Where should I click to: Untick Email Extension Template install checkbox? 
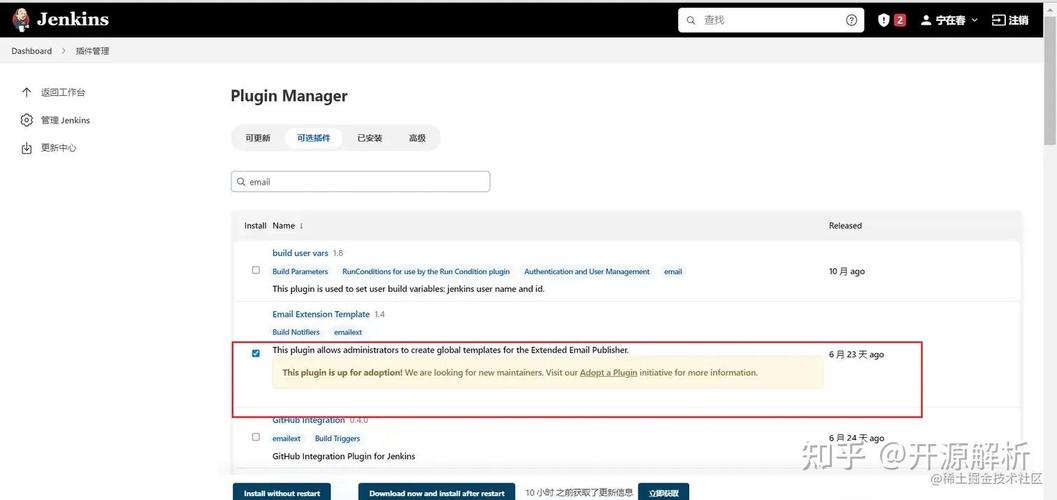click(255, 353)
